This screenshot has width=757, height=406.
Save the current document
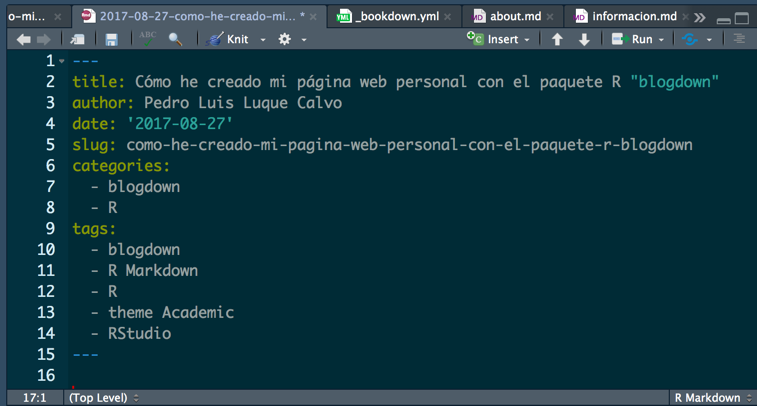[112, 40]
